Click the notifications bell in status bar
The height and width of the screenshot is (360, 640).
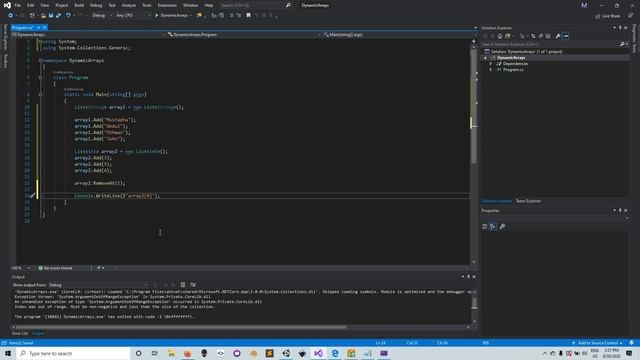click(x=631, y=343)
